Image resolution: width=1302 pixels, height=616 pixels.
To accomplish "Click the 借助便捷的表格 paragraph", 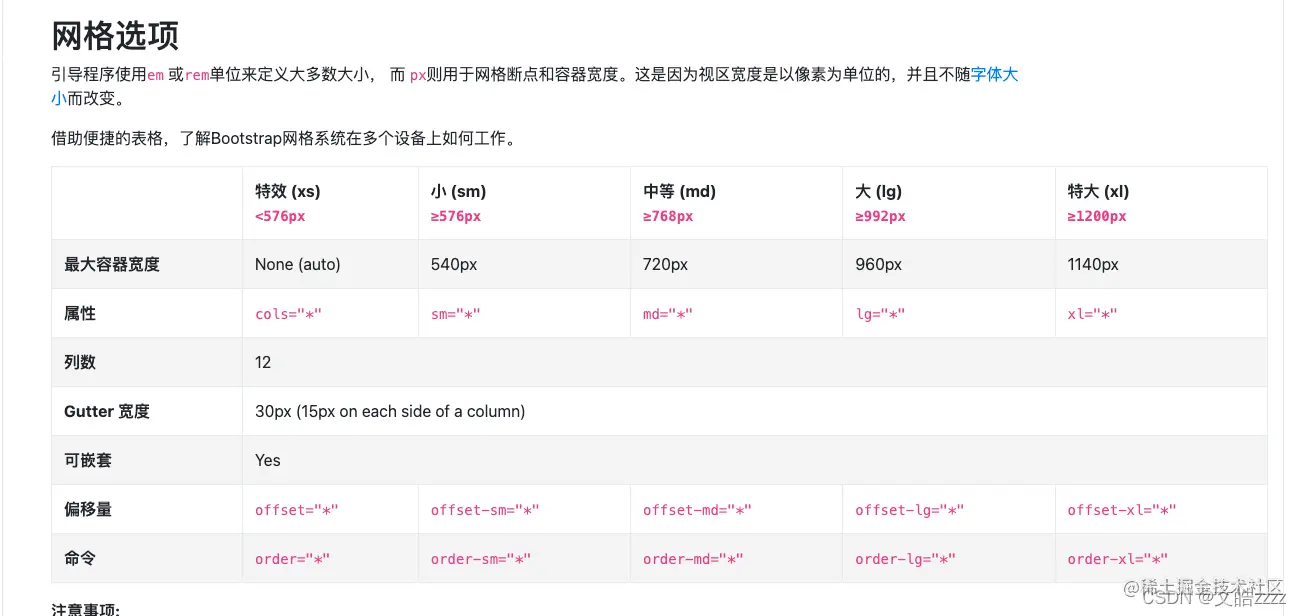I will pyautogui.click(x=286, y=139).
